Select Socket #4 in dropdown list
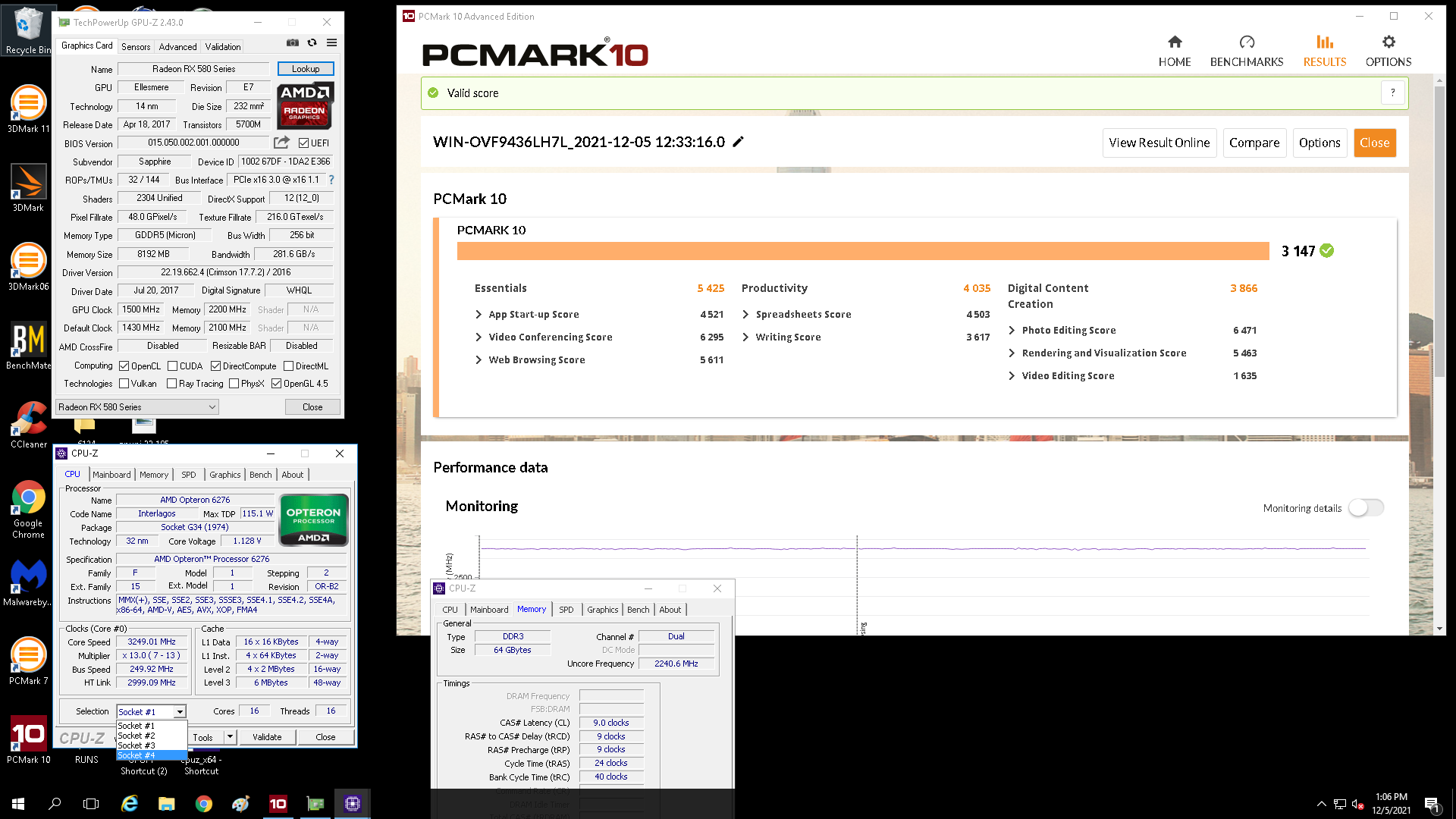Screen dimensions: 1456x819 point(151,755)
